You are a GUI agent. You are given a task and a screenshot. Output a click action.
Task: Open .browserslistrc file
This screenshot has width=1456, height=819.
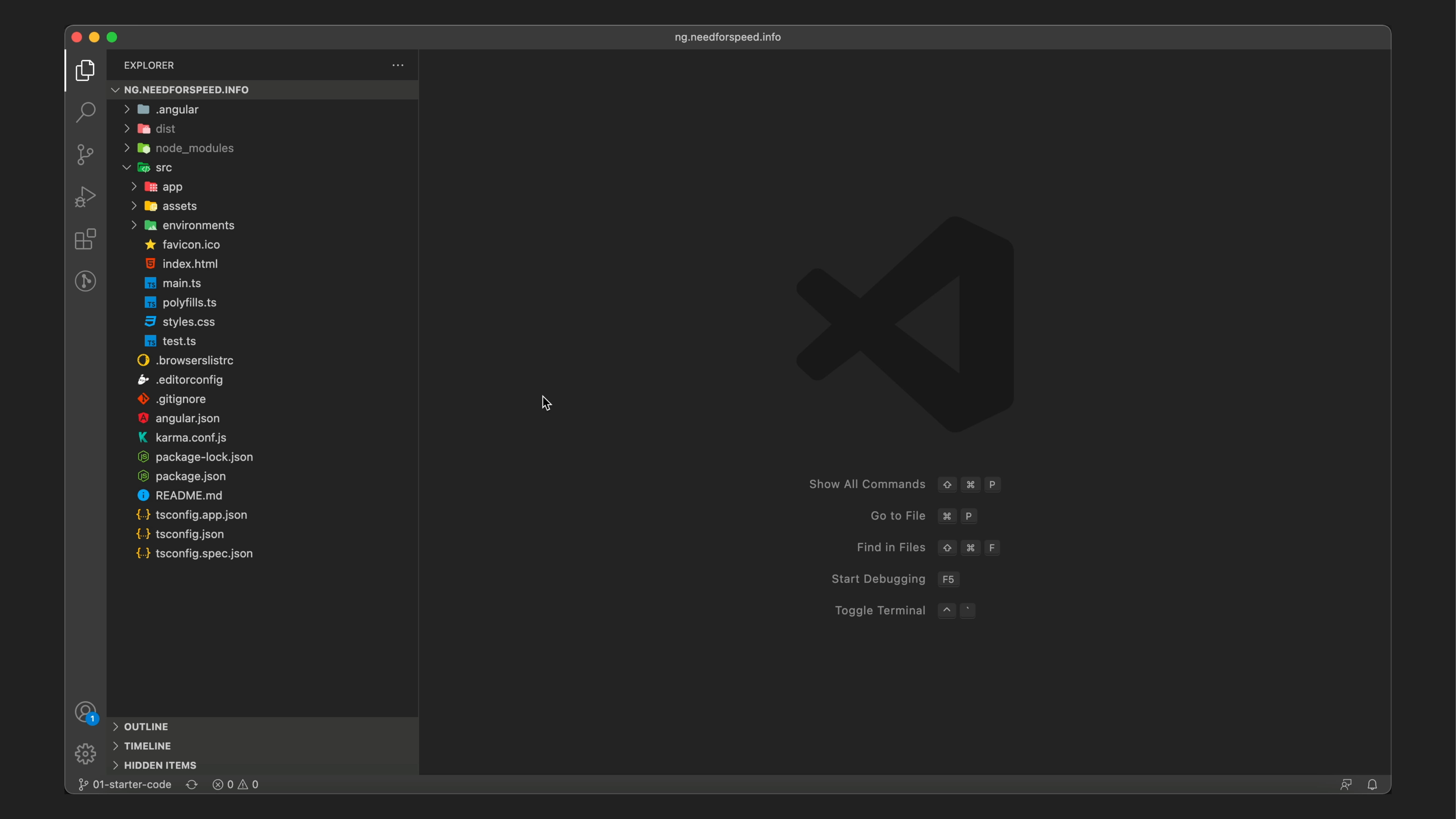[263, 361]
